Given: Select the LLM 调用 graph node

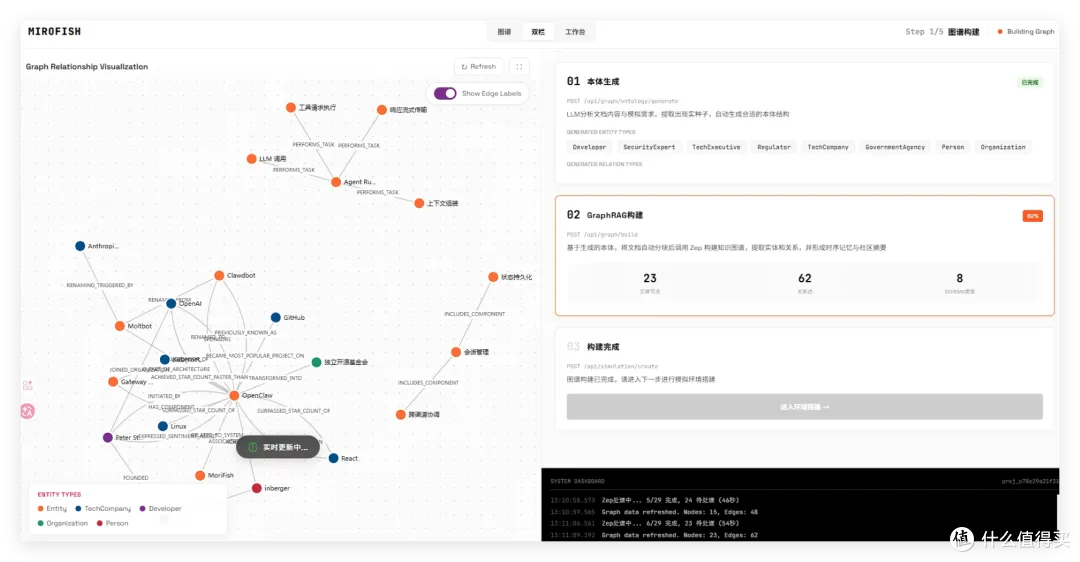Looking at the screenshot, I should click(x=251, y=159).
